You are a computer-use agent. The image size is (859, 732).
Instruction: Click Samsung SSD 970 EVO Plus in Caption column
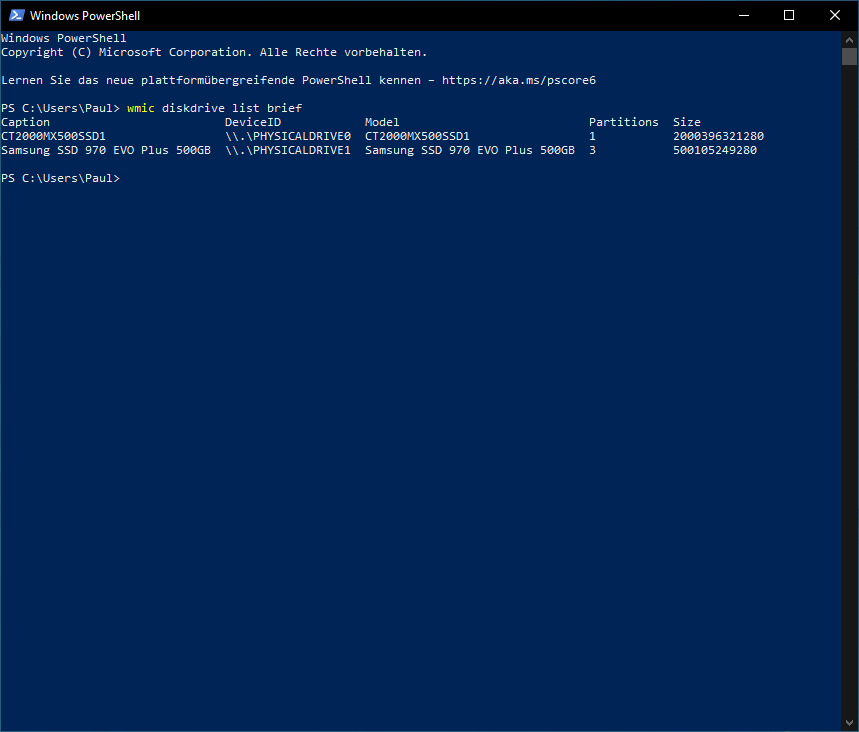(x=106, y=150)
